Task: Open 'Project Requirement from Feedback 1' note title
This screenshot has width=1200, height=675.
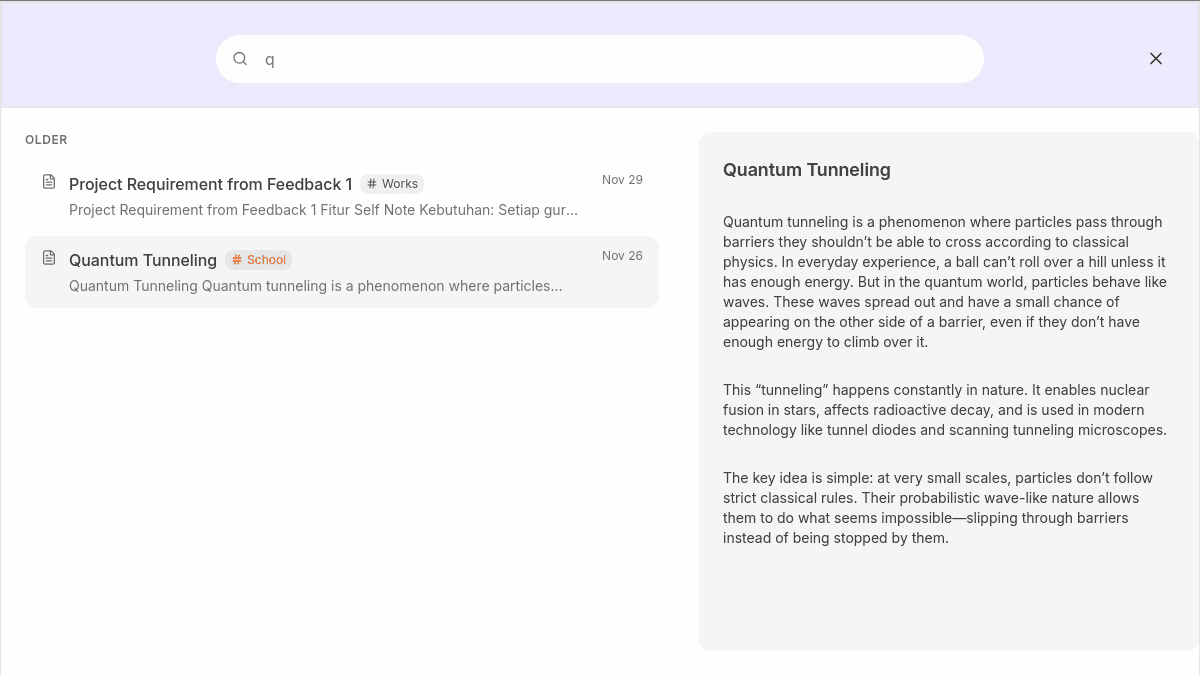Action: pos(210,184)
